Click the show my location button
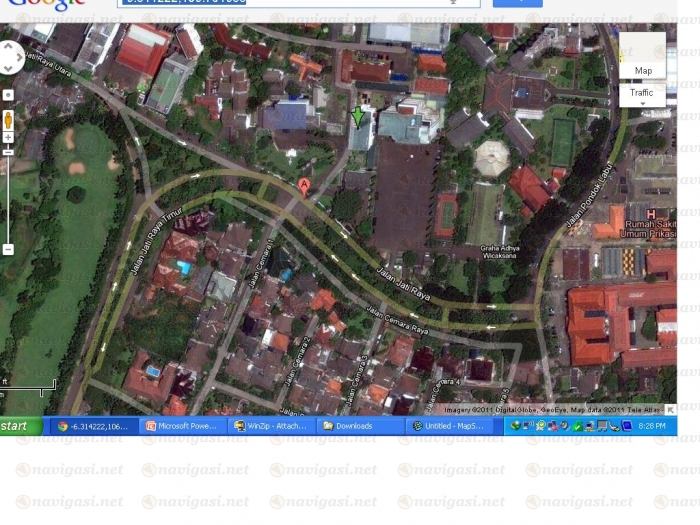Image resolution: width=700 pixels, height=525 pixels. click(8, 95)
